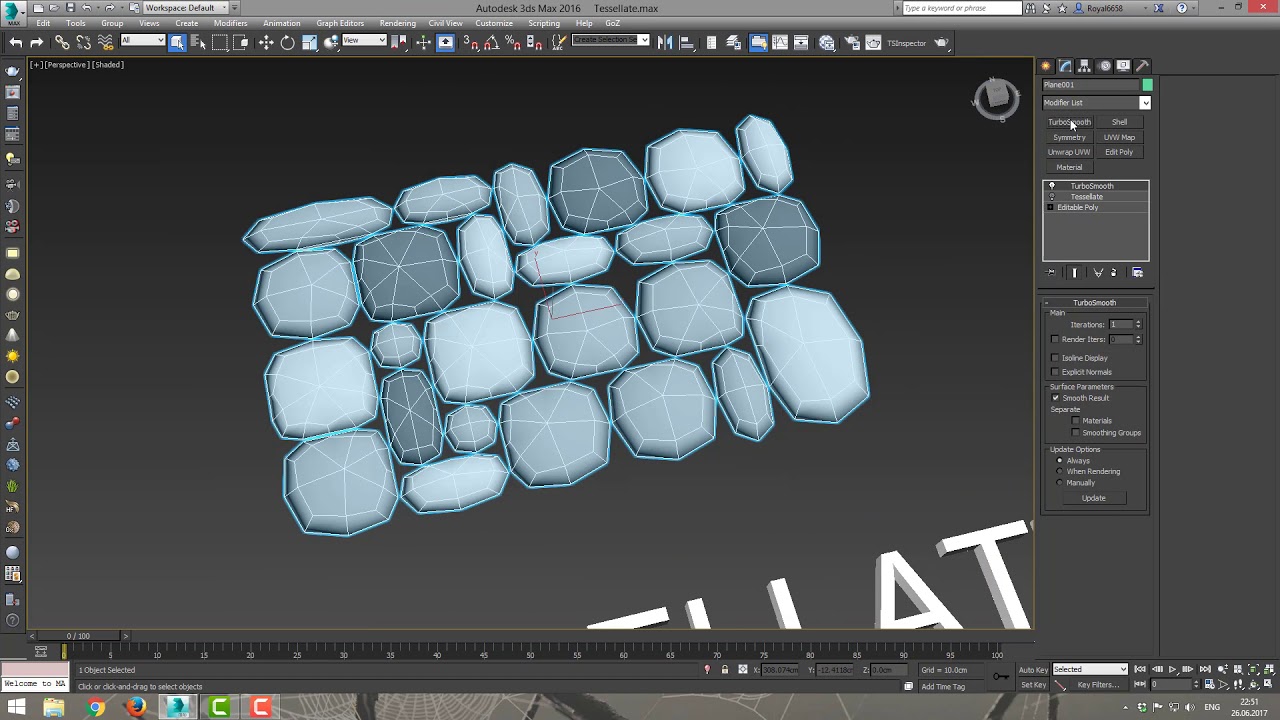Open the Scripting menu

[x=544, y=23]
